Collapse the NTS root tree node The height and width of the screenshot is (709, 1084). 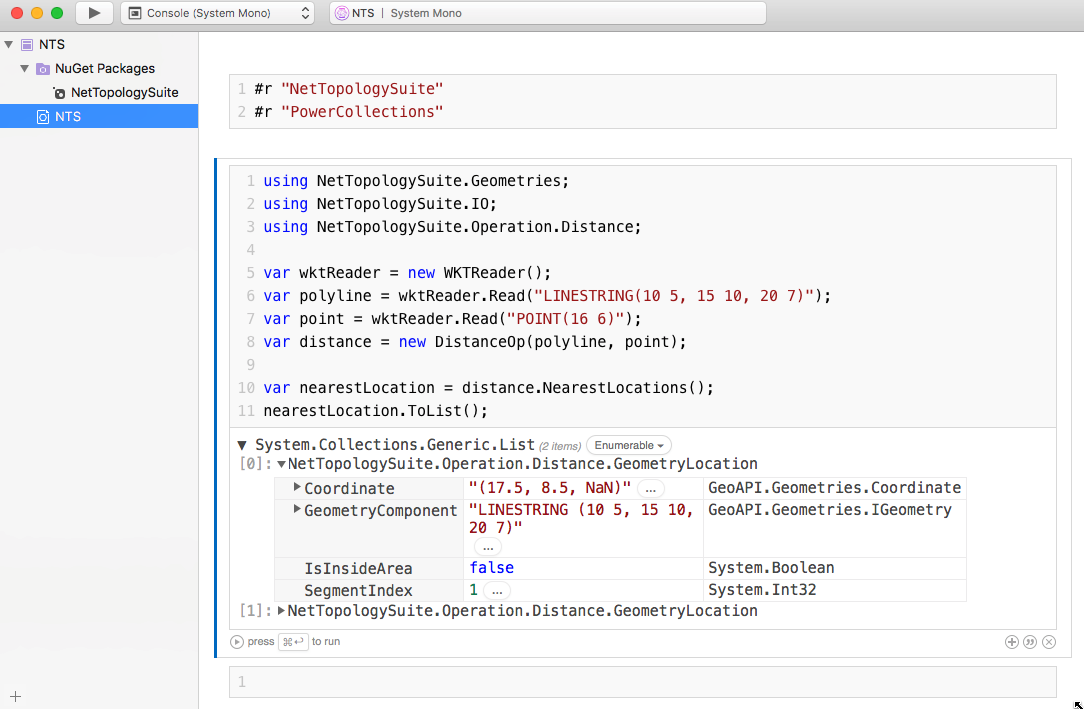click(x=9, y=45)
